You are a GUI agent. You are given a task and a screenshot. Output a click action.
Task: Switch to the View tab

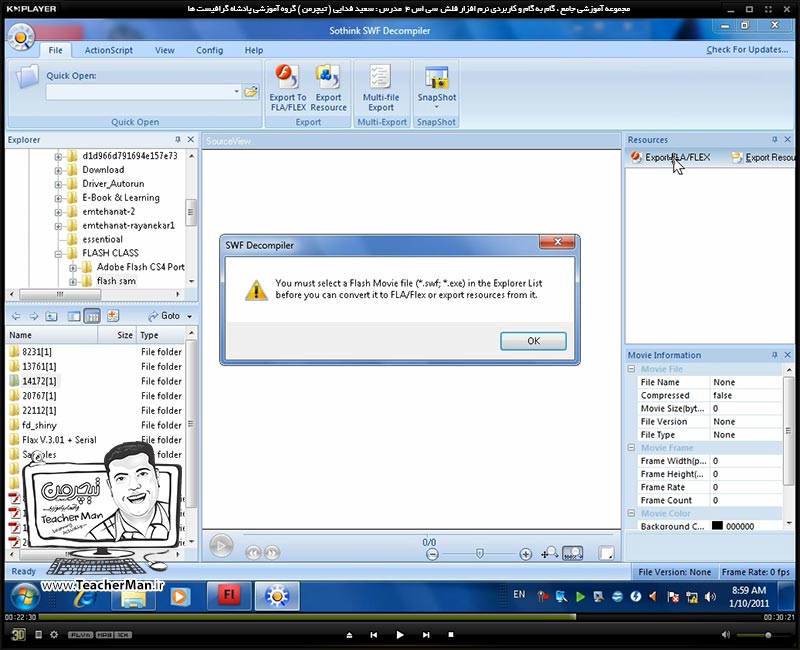pyautogui.click(x=164, y=50)
